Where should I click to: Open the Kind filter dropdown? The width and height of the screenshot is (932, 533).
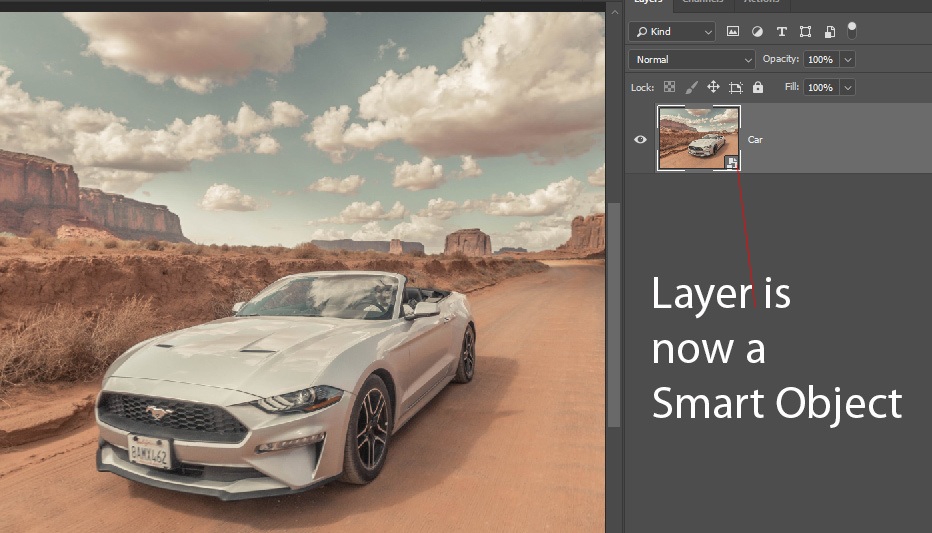point(672,32)
